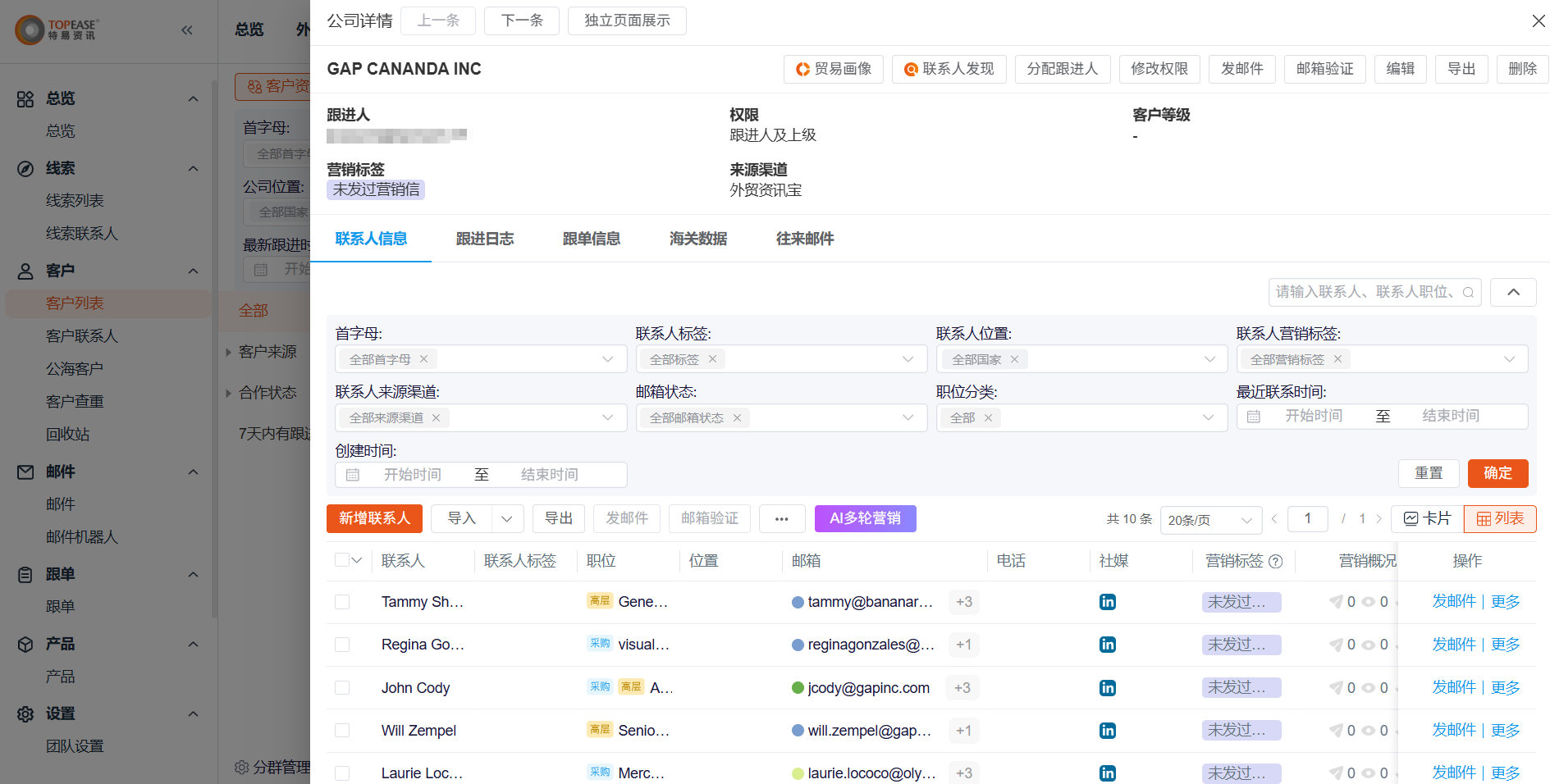Switch to the 海关数据 tab
This screenshot has height=784, width=1550.
(697, 239)
